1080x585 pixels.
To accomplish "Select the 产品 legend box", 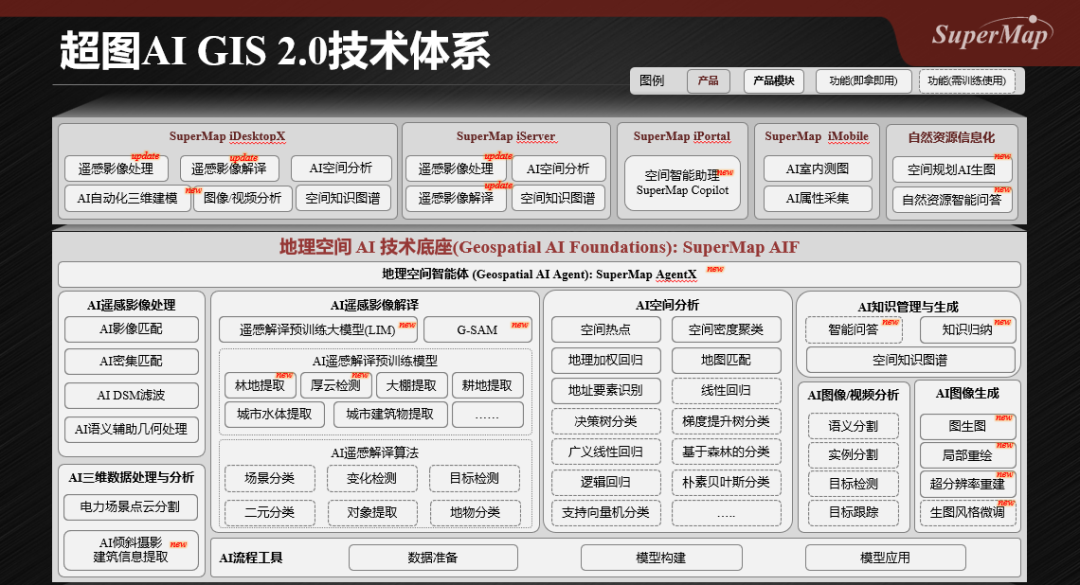I will tap(707, 81).
